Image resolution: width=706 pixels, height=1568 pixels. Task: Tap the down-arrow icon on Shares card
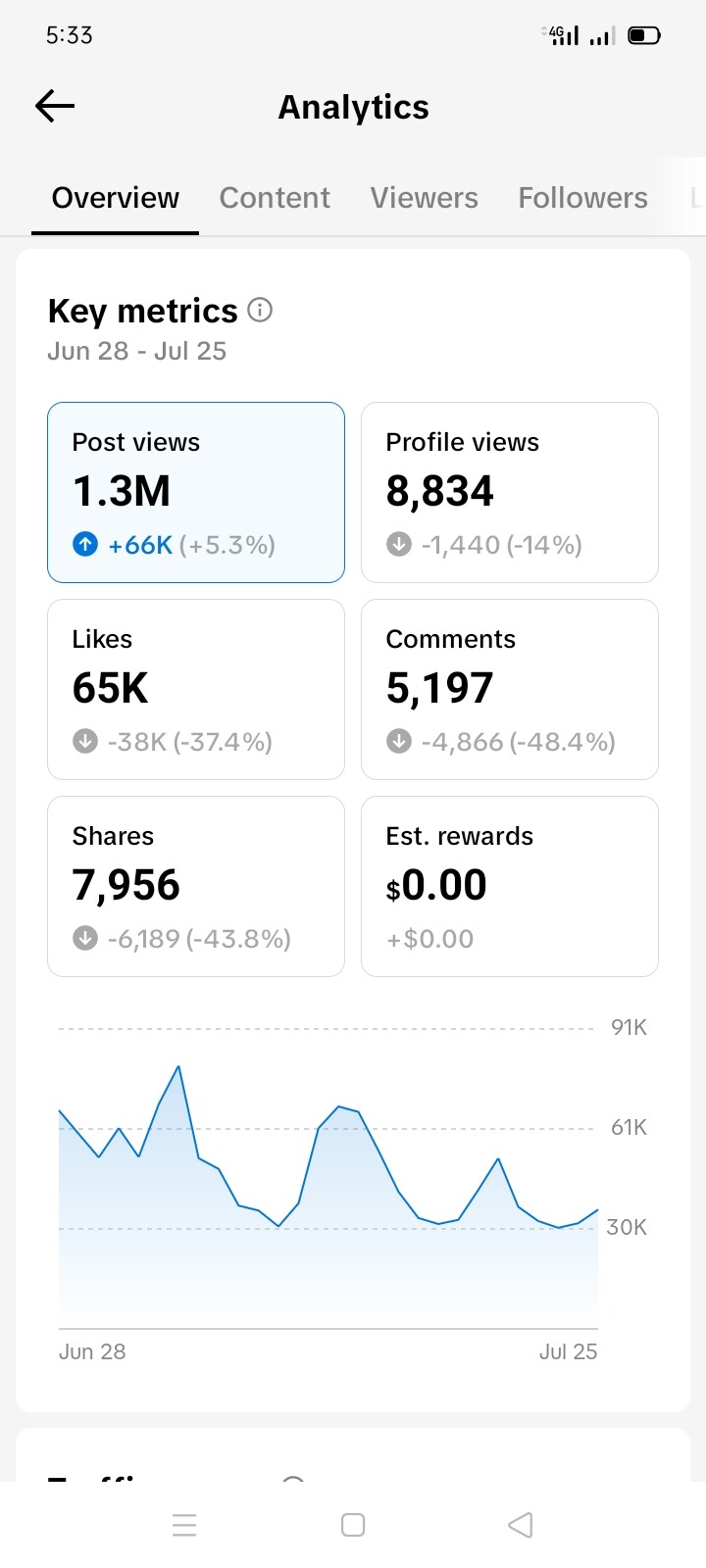point(85,938)
